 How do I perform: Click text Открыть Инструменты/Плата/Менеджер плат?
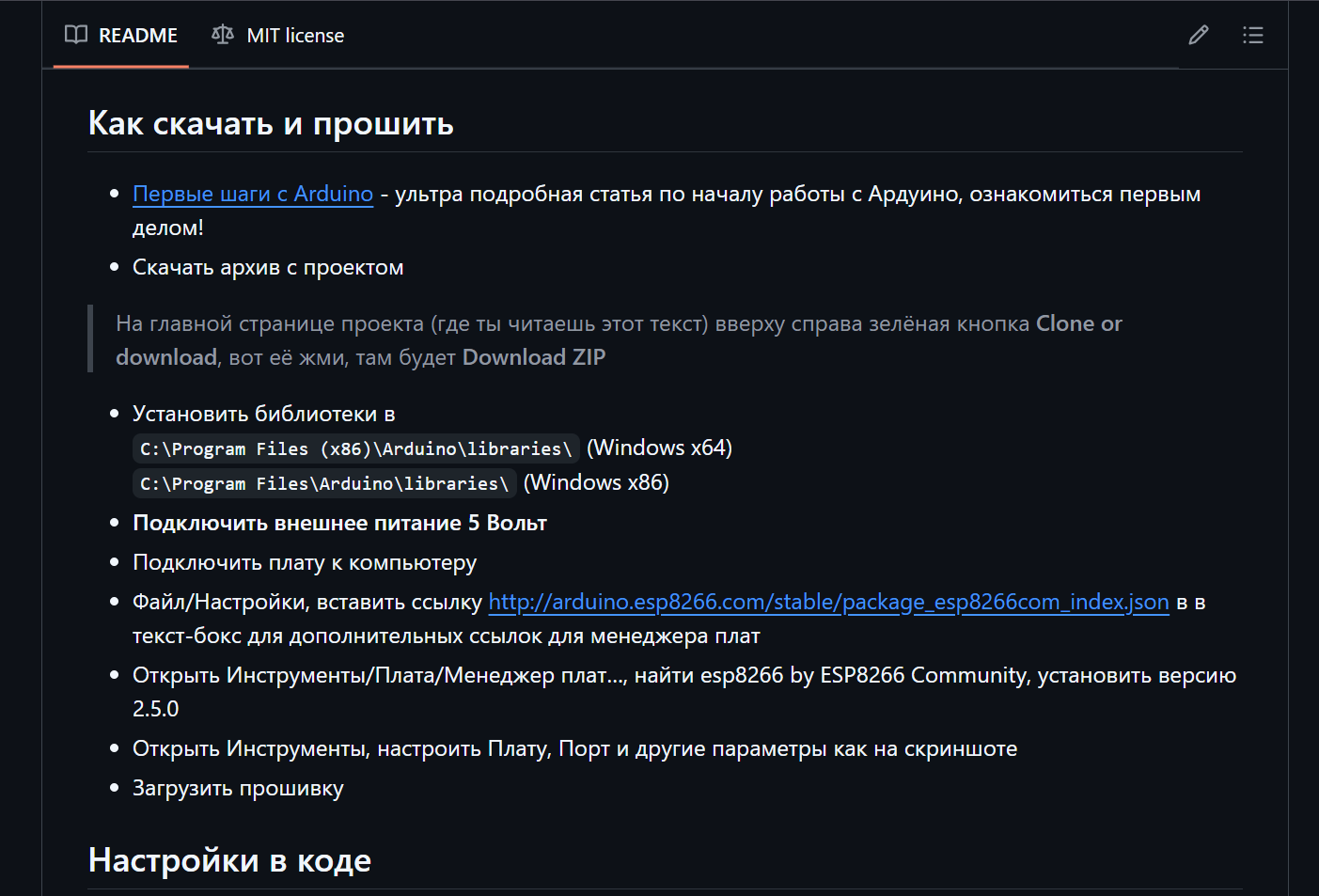tap(380, 675)
